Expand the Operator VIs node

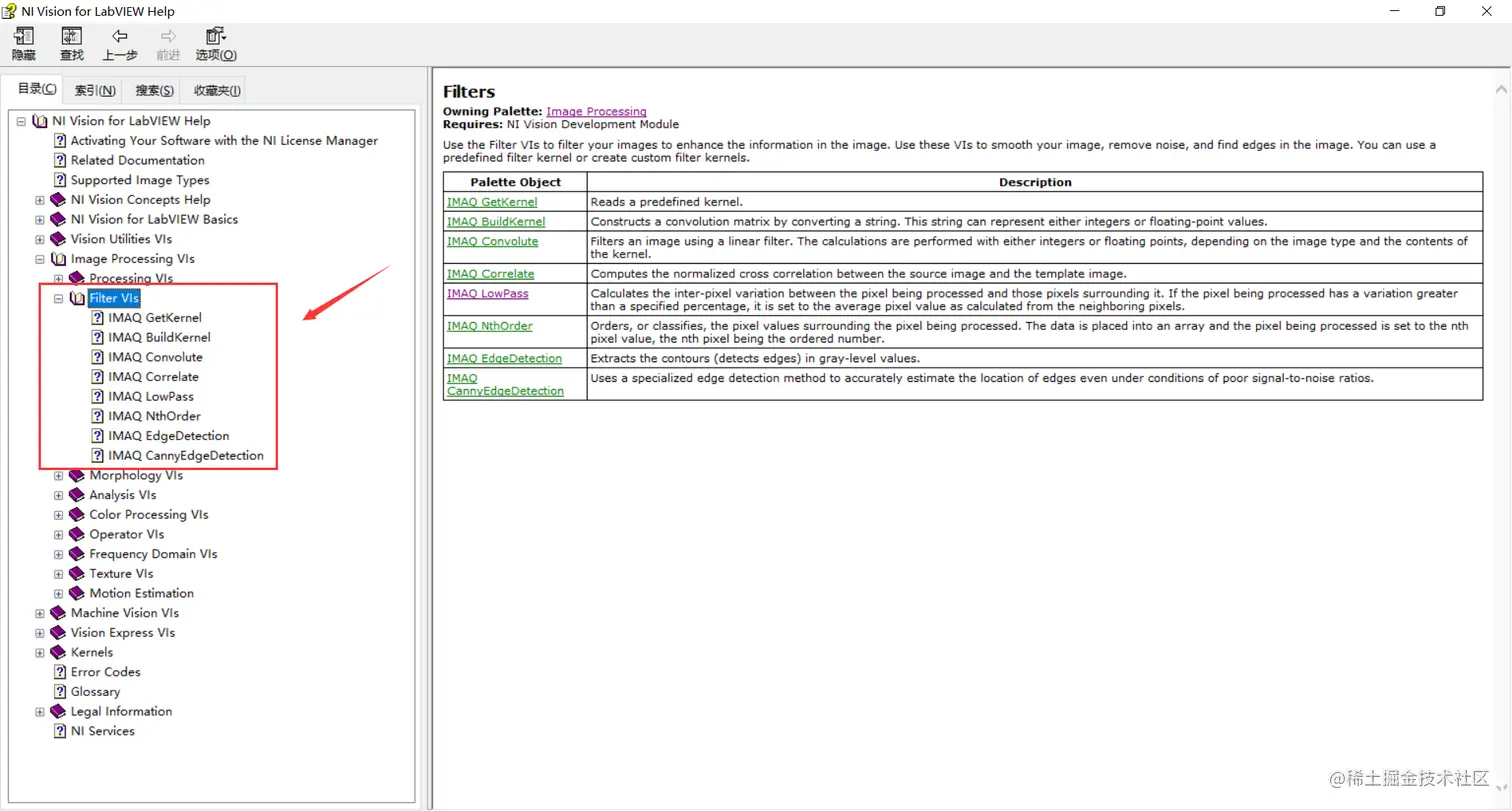[59, 534]
